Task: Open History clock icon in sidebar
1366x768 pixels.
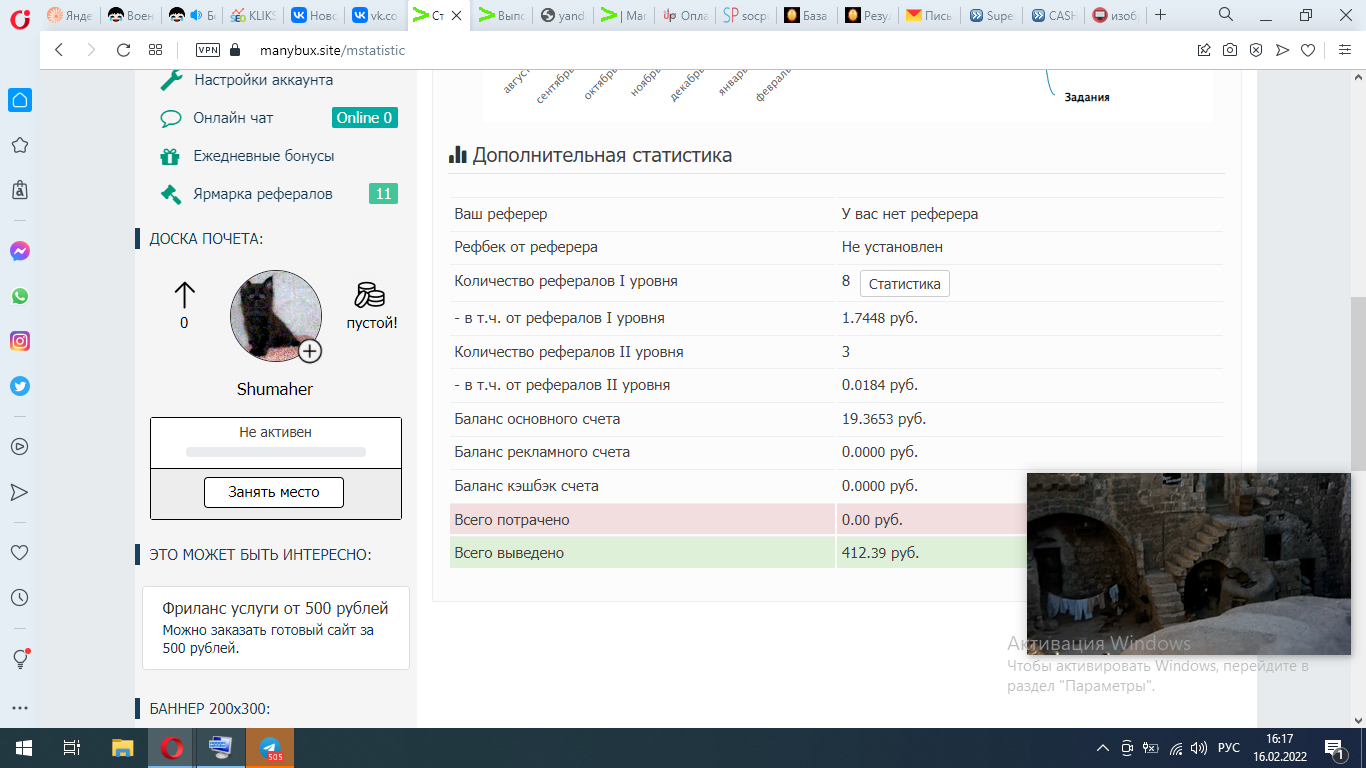Action: 19,597
